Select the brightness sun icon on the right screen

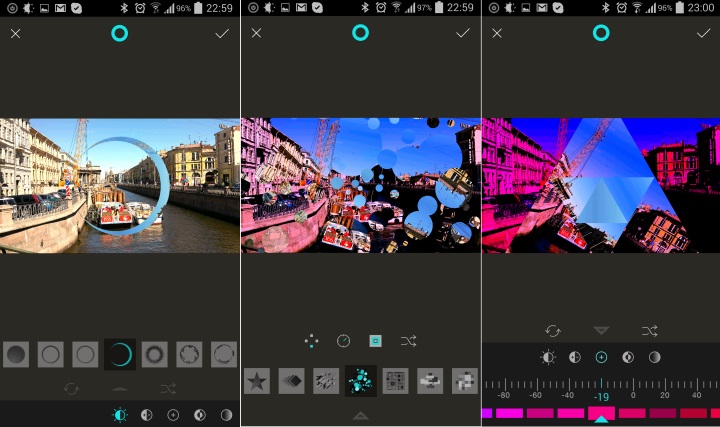click(x=548, y=357)
